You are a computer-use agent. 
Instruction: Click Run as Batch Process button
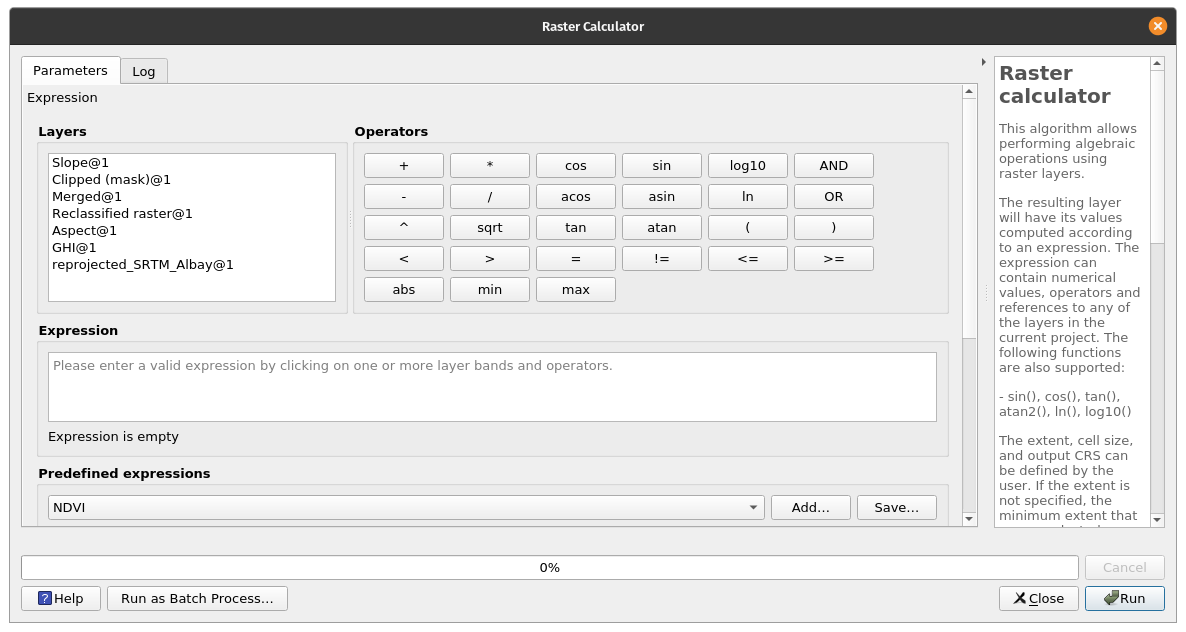click(x=197, y=598)
